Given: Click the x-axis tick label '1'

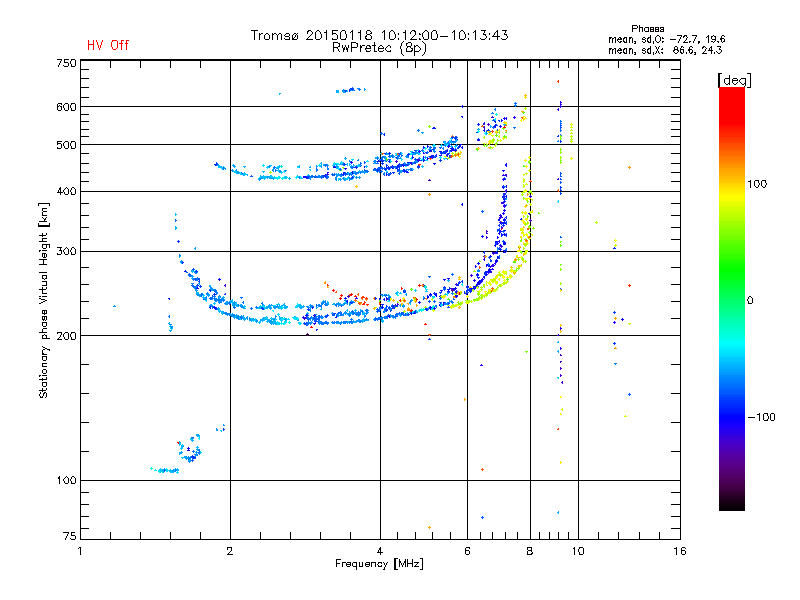Looking at the screenshot, I should tap(80, 551).
